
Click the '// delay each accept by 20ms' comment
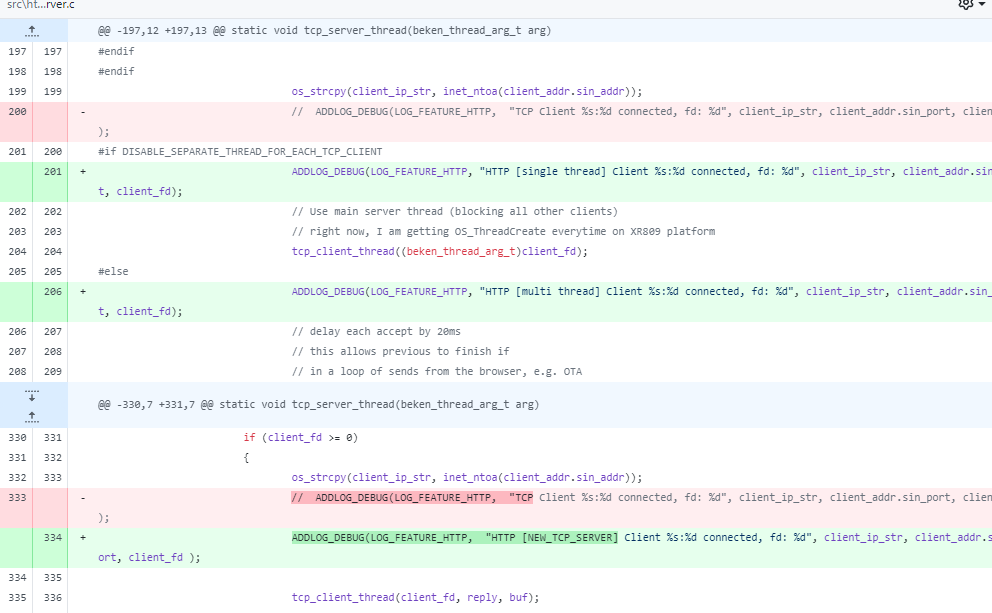tap(376, 331)
